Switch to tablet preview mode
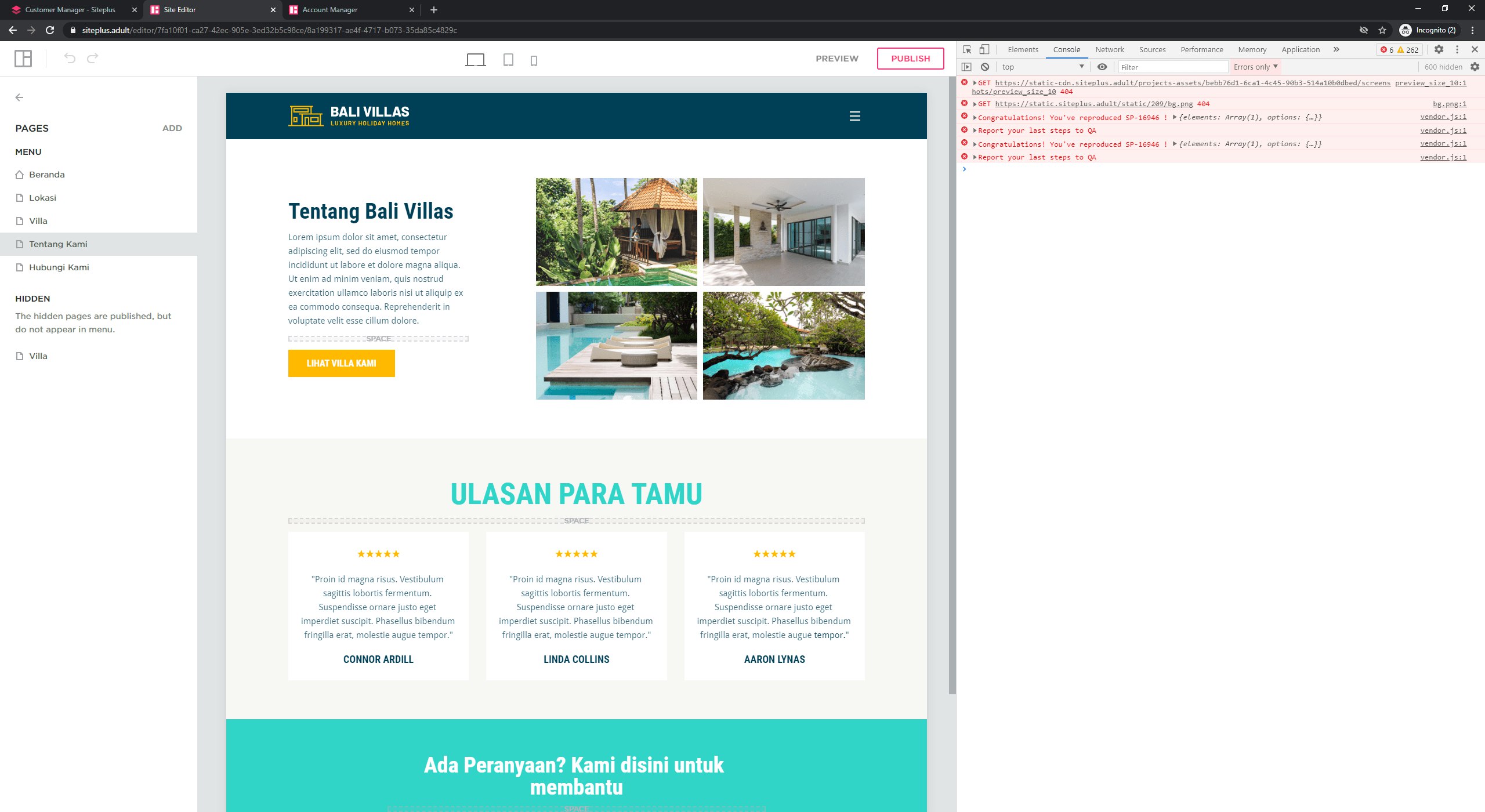The image size is (1485, 812). [508, 60]
